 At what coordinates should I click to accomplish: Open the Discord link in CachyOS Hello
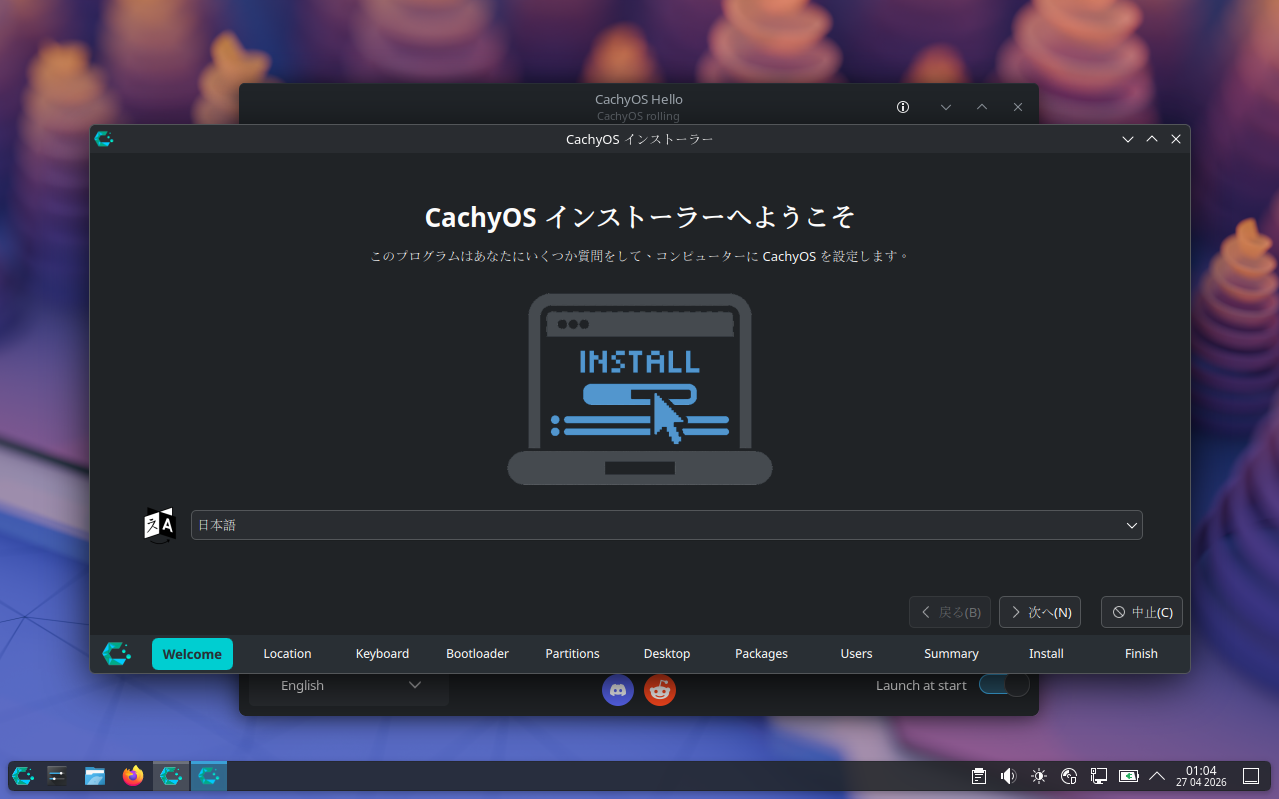(x=618, y=689)
